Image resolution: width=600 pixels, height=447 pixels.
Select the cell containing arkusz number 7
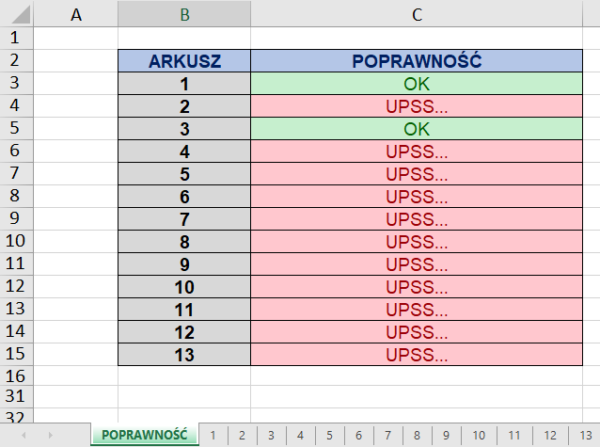tap(184, 219)
